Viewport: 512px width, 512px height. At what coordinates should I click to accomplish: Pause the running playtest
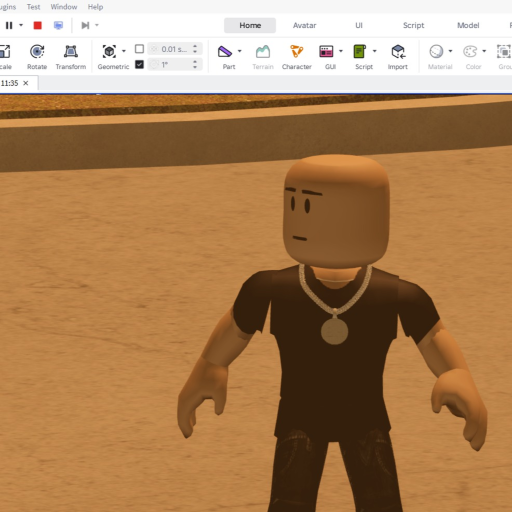pyautogui.click(x=9, y=25)
